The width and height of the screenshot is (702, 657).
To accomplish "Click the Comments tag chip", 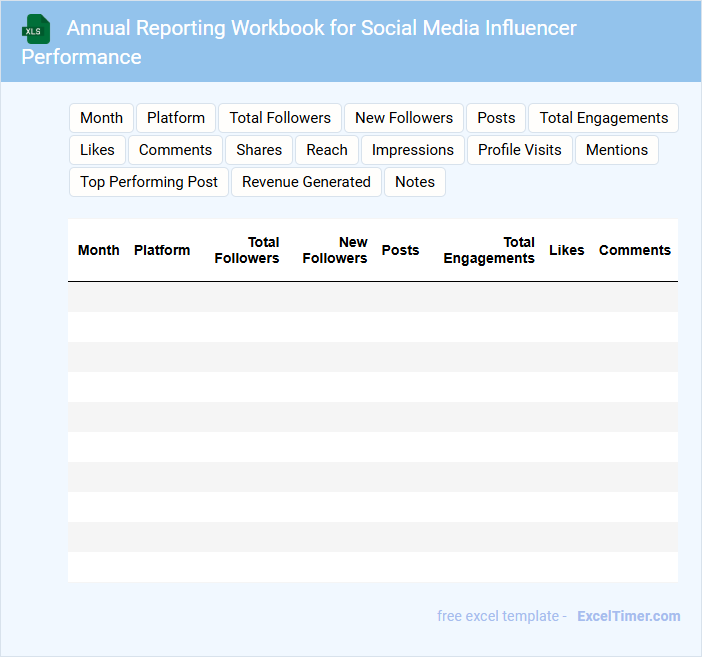I will pos(175,150).
